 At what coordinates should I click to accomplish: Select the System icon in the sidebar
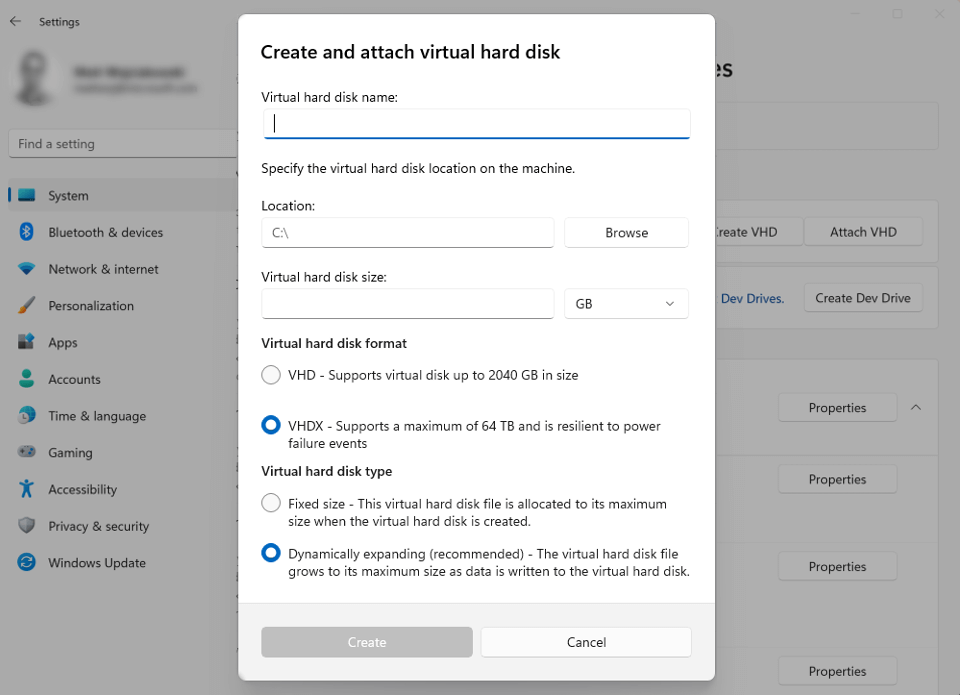click(27, 195)
